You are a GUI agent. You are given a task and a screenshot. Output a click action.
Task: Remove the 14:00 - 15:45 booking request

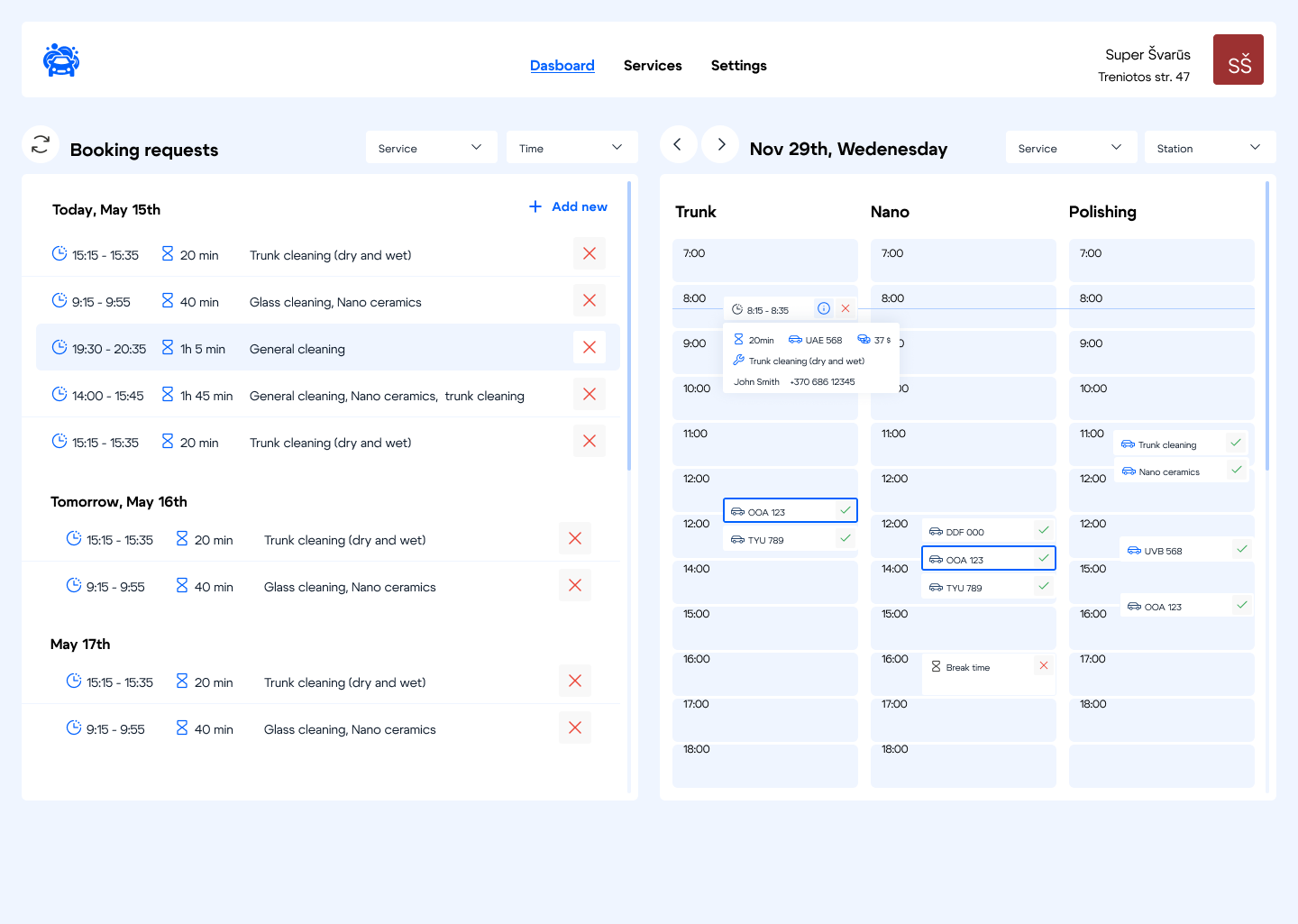click(590, 394)
